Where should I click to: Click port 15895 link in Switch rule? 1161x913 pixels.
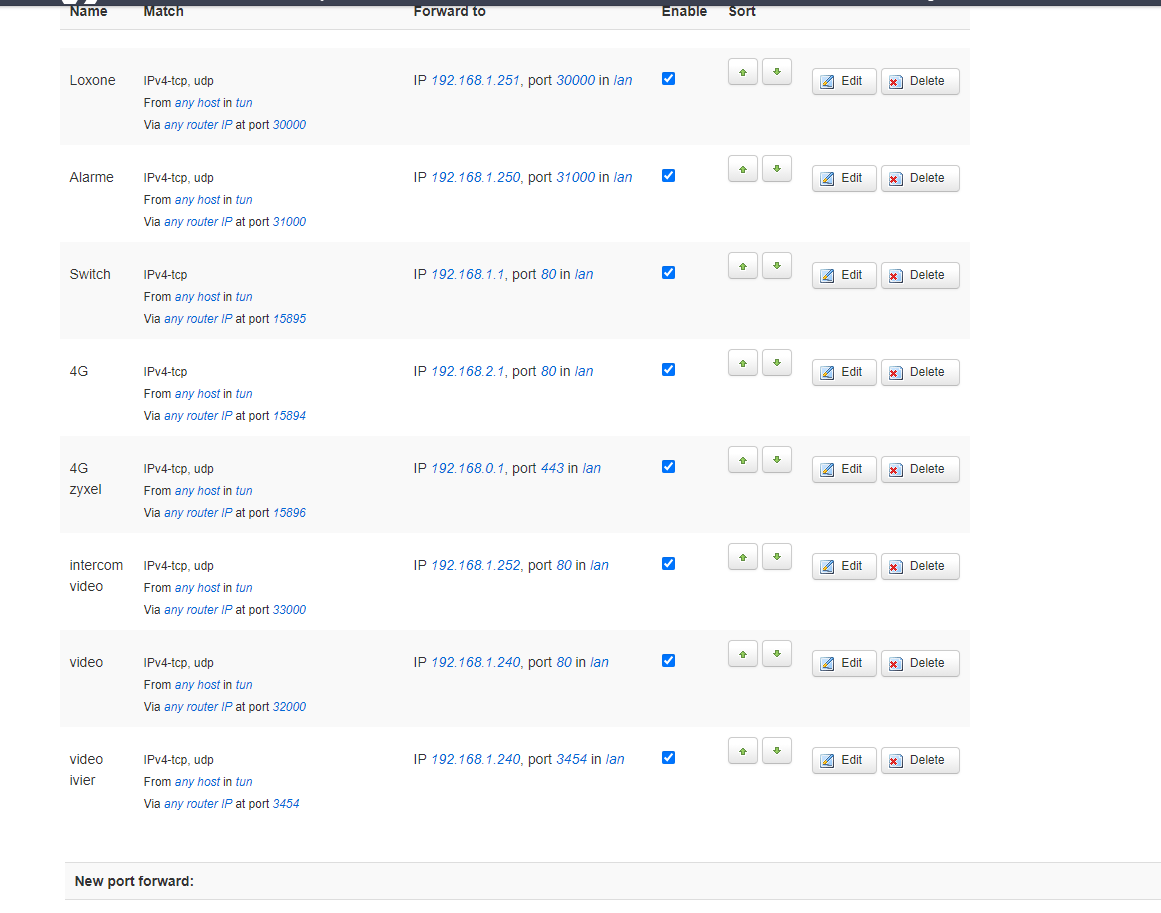point(289,319)
